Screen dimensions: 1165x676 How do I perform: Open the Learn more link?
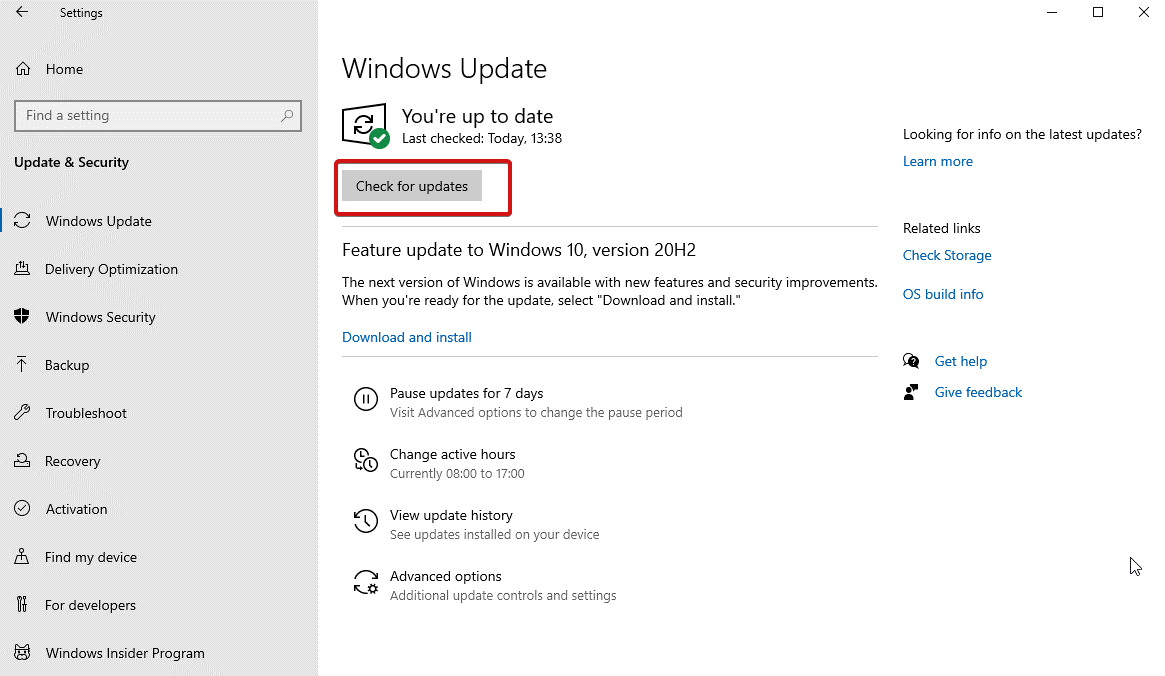tap(937, 161)
